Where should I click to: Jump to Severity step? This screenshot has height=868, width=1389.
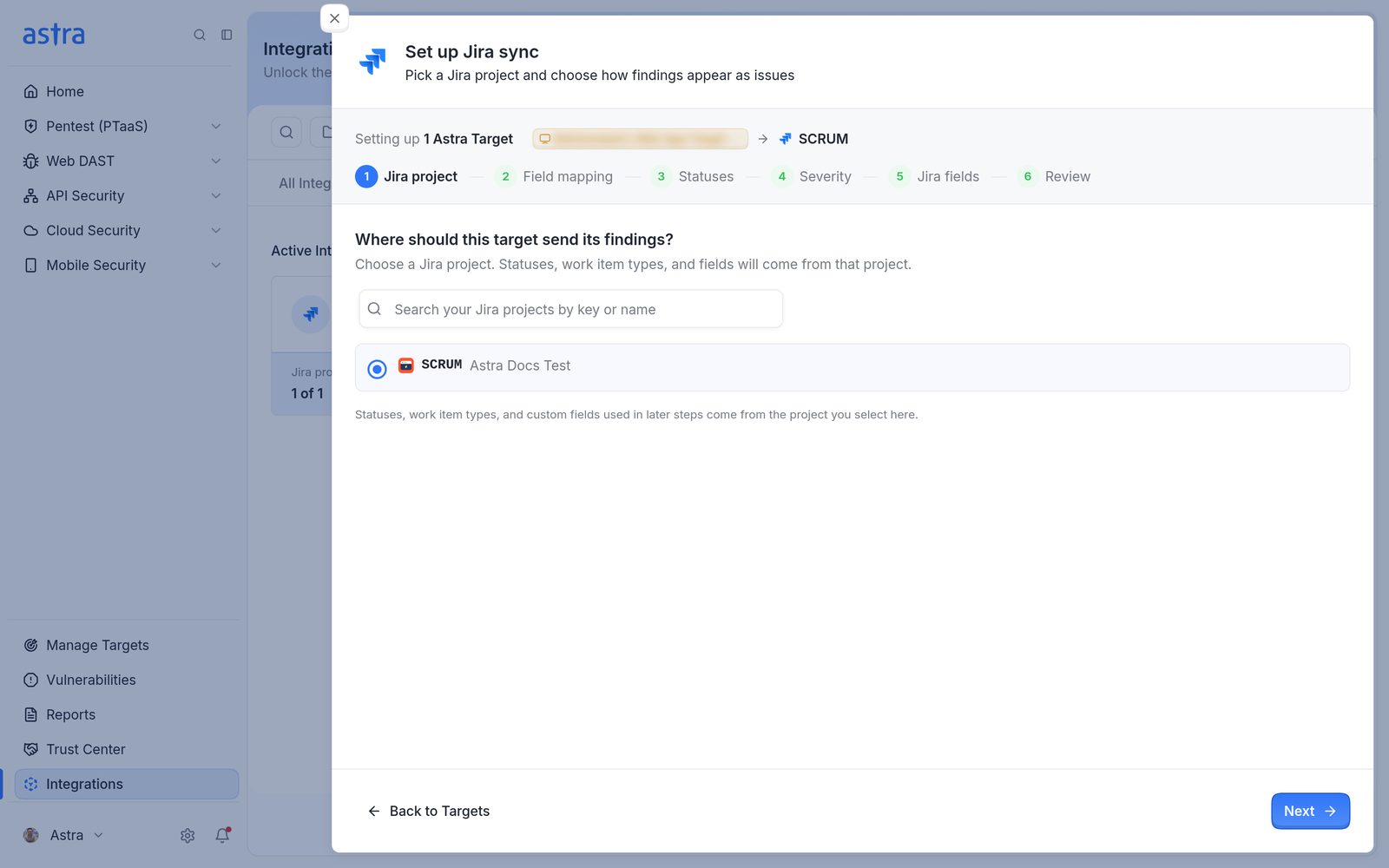(x=812, y=176)
